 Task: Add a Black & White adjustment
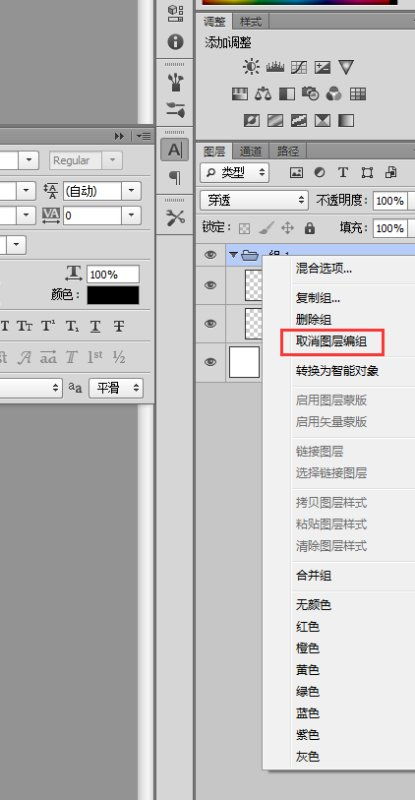pos(286,94)
